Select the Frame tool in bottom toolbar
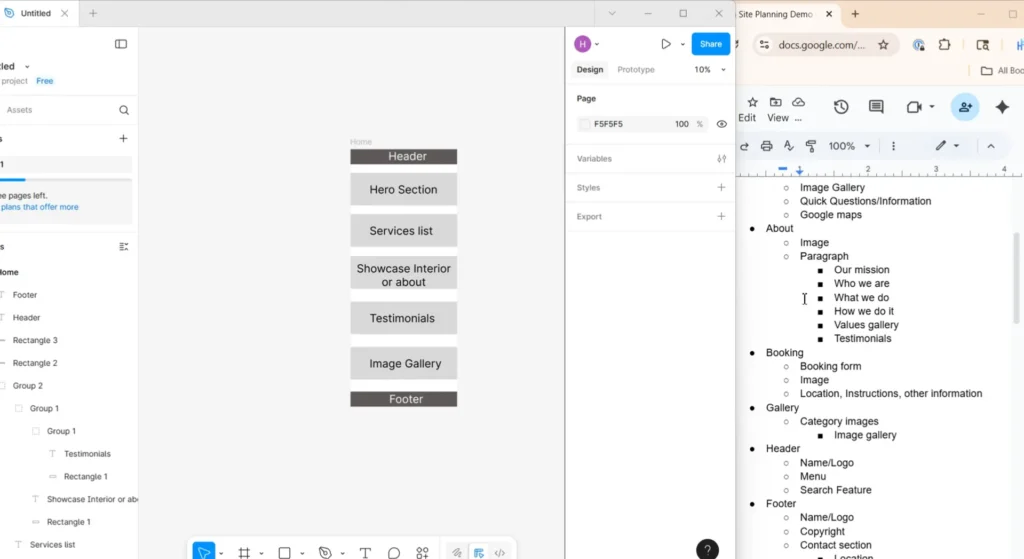The image size is (1024, 559). pos(243,552)
